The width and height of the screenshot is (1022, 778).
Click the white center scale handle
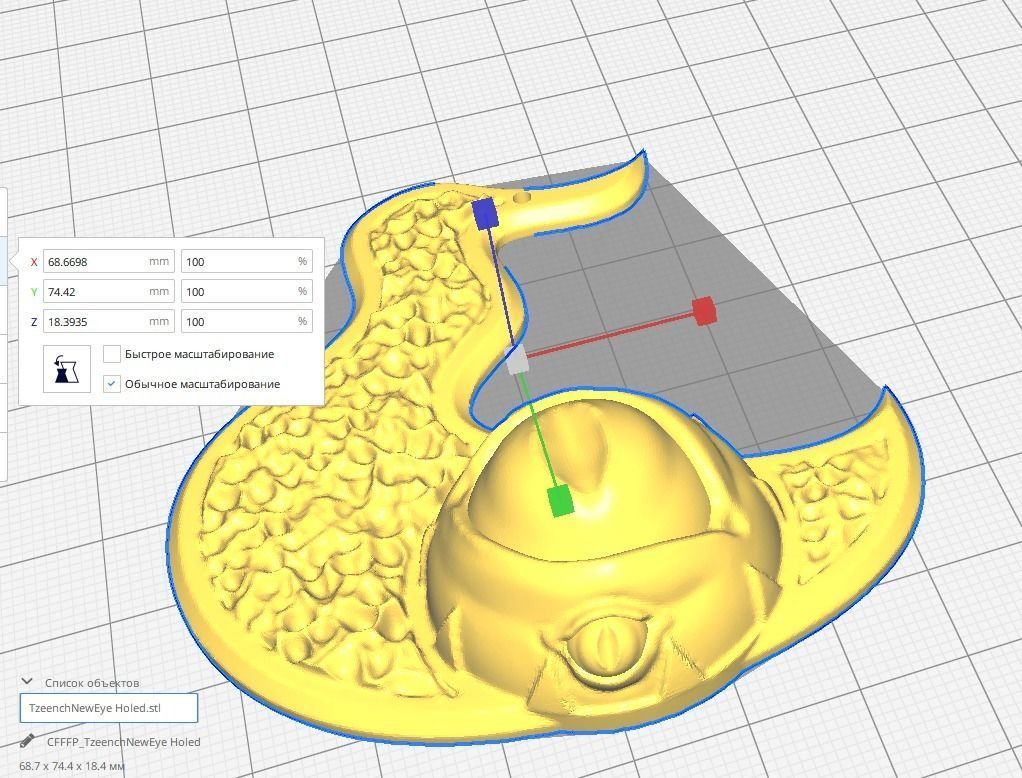pyautogui.click(x=518, y=360)
